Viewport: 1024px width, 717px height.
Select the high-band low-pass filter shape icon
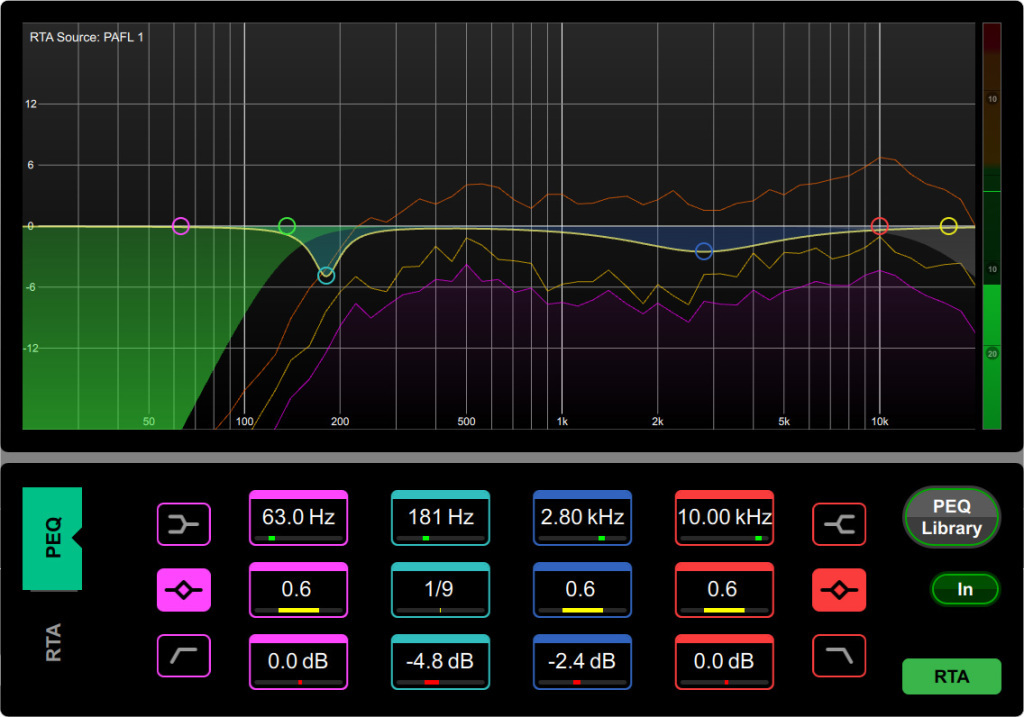(839, 655)
